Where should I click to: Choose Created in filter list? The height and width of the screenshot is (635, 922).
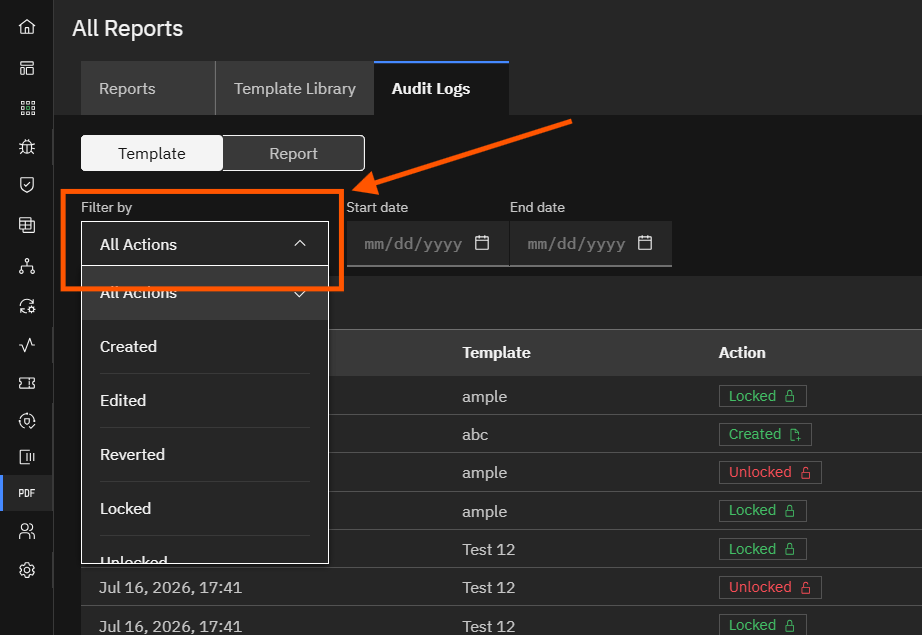point(205,346)
